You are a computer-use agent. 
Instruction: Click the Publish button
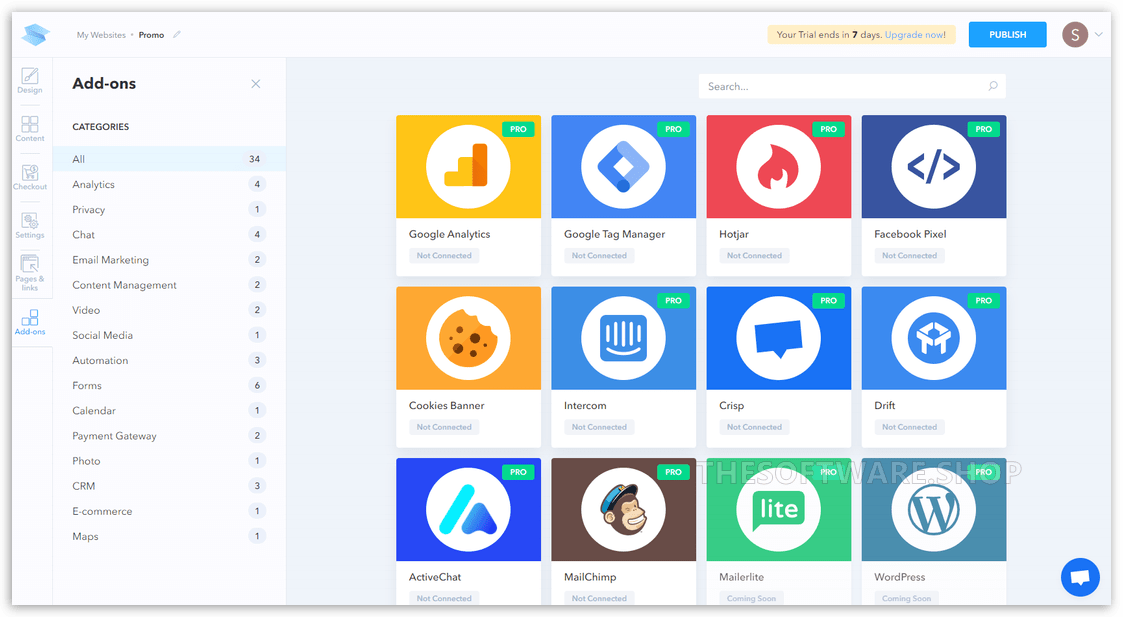(x=1007, y=34)
